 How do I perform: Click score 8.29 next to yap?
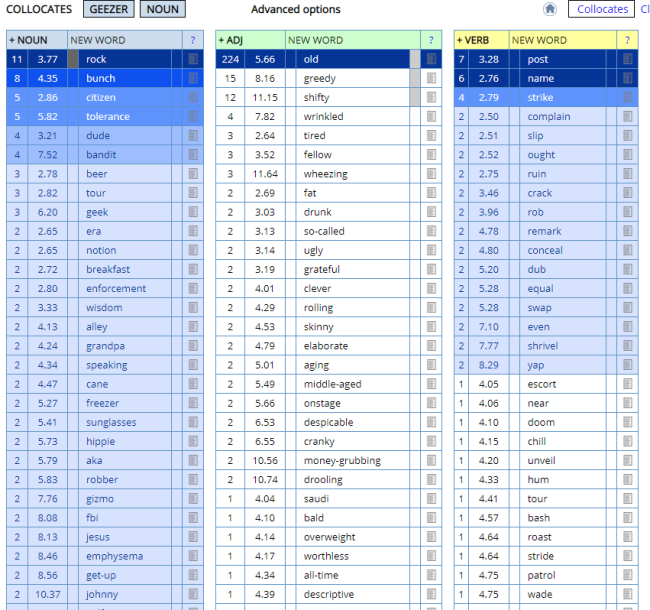click(488, 365)
